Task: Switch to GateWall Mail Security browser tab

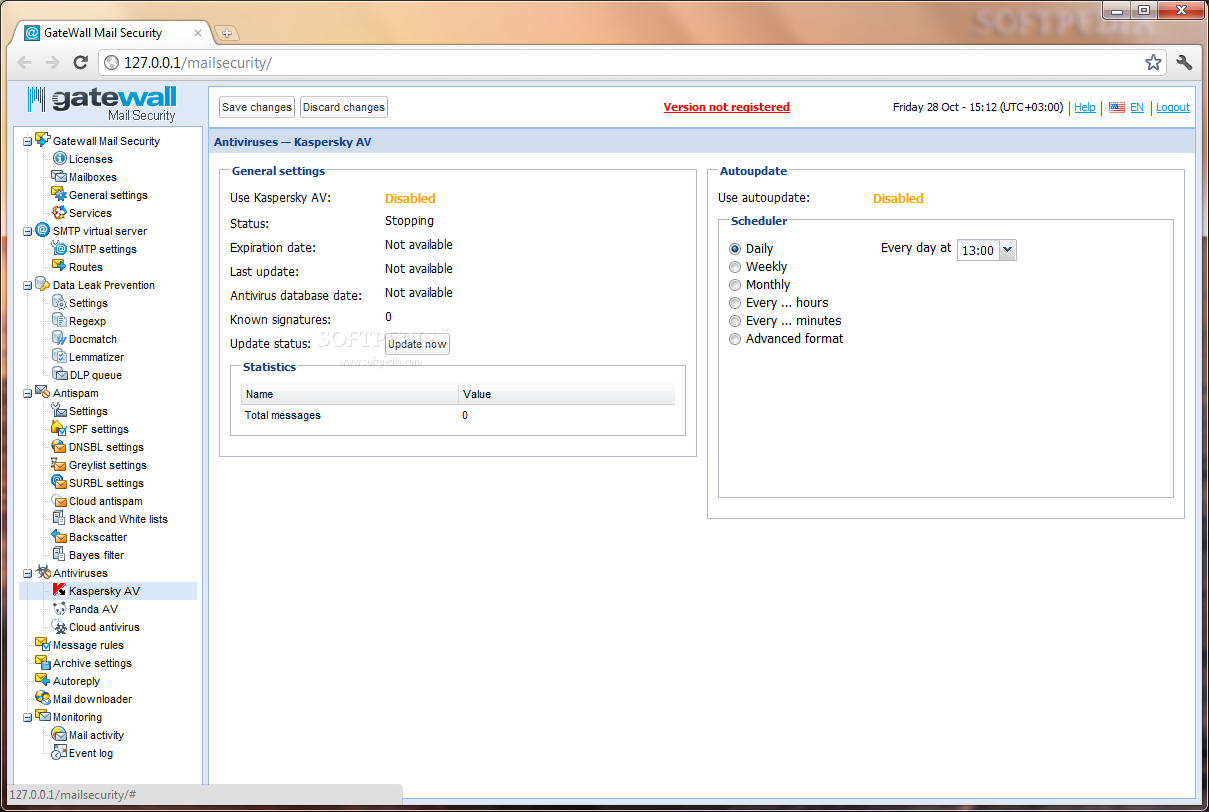Action: (x=110, y=32)
